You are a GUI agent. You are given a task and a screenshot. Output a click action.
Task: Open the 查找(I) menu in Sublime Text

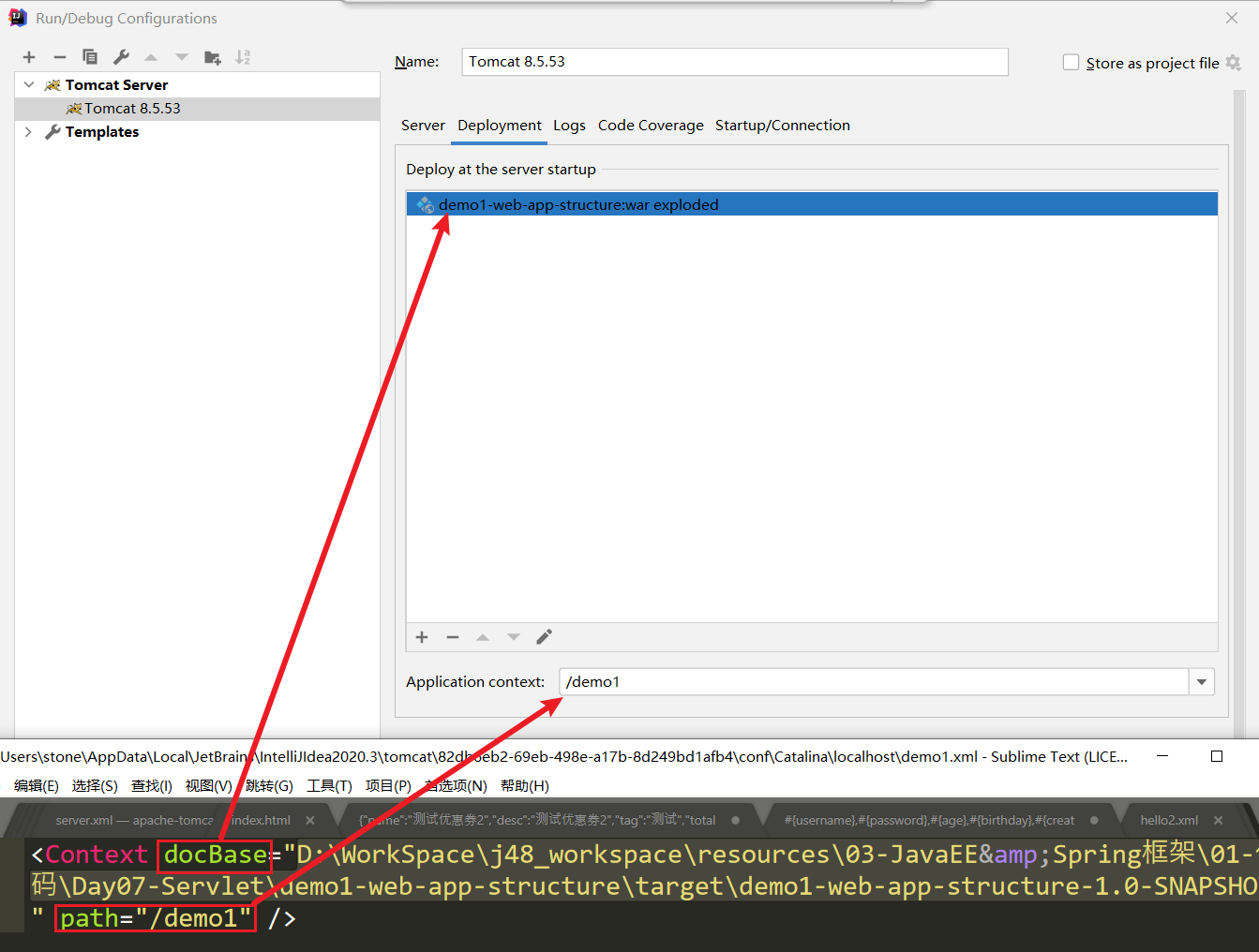pyautogui.click(x=152, y=786)
